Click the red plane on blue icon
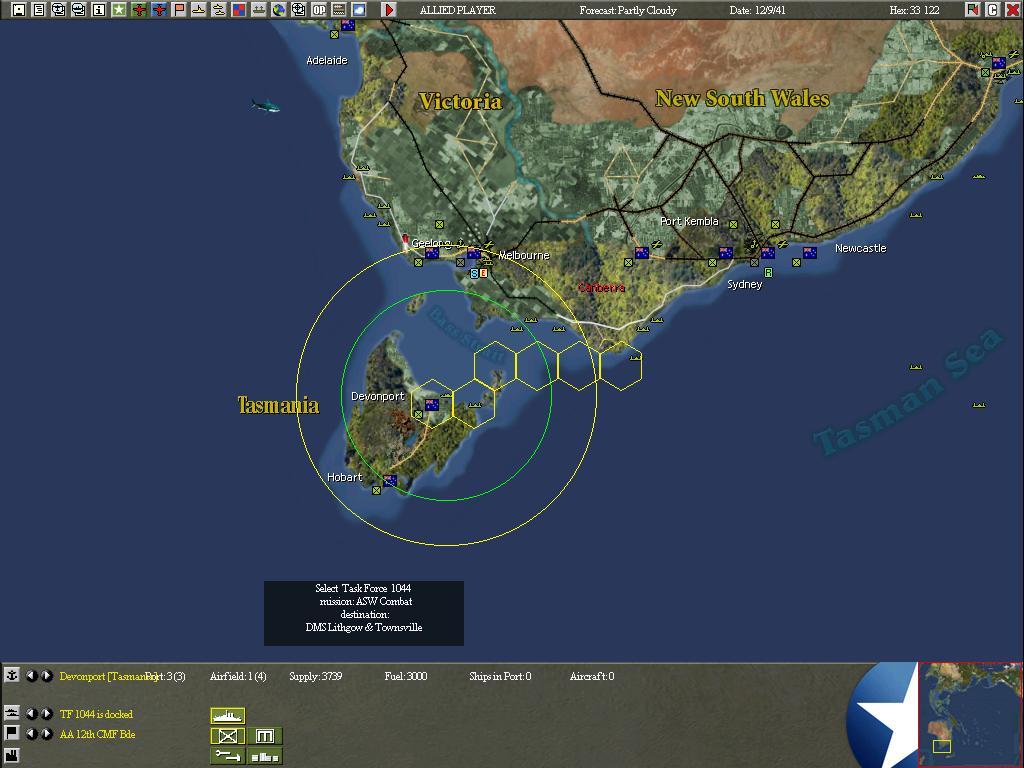 [x=159, y=10]
